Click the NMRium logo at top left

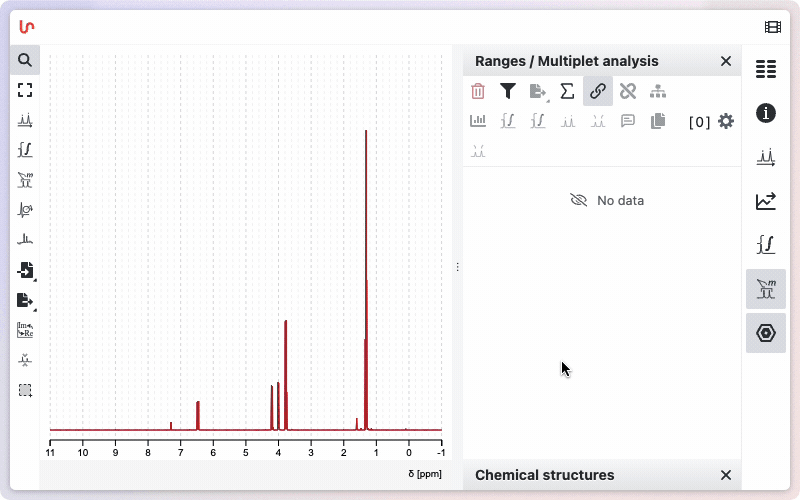[27, 27]
